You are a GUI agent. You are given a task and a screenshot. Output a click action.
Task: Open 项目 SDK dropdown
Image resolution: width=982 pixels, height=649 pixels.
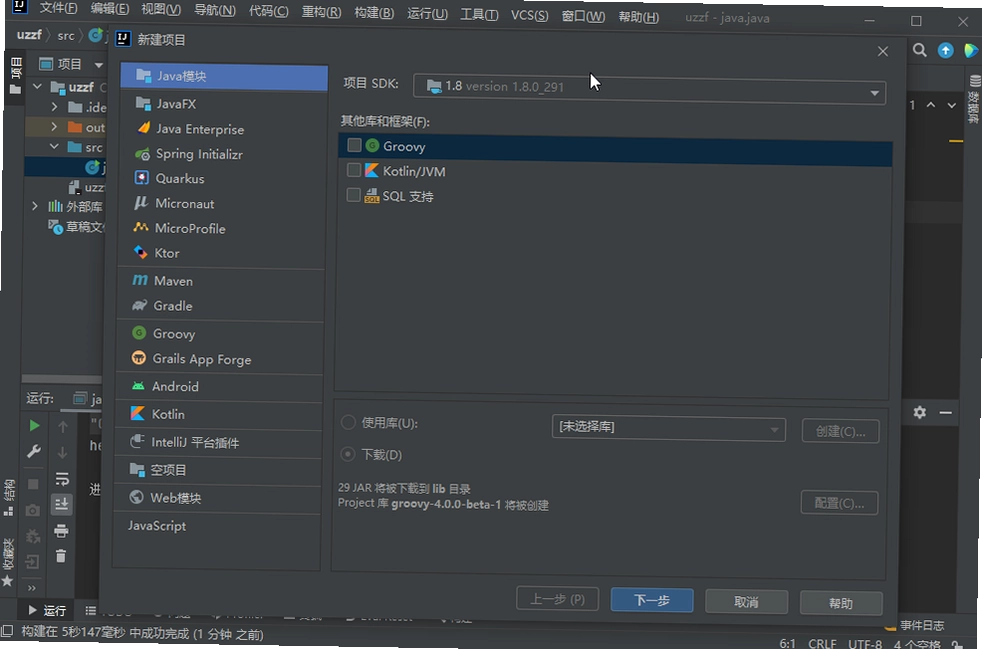point(649,89)
